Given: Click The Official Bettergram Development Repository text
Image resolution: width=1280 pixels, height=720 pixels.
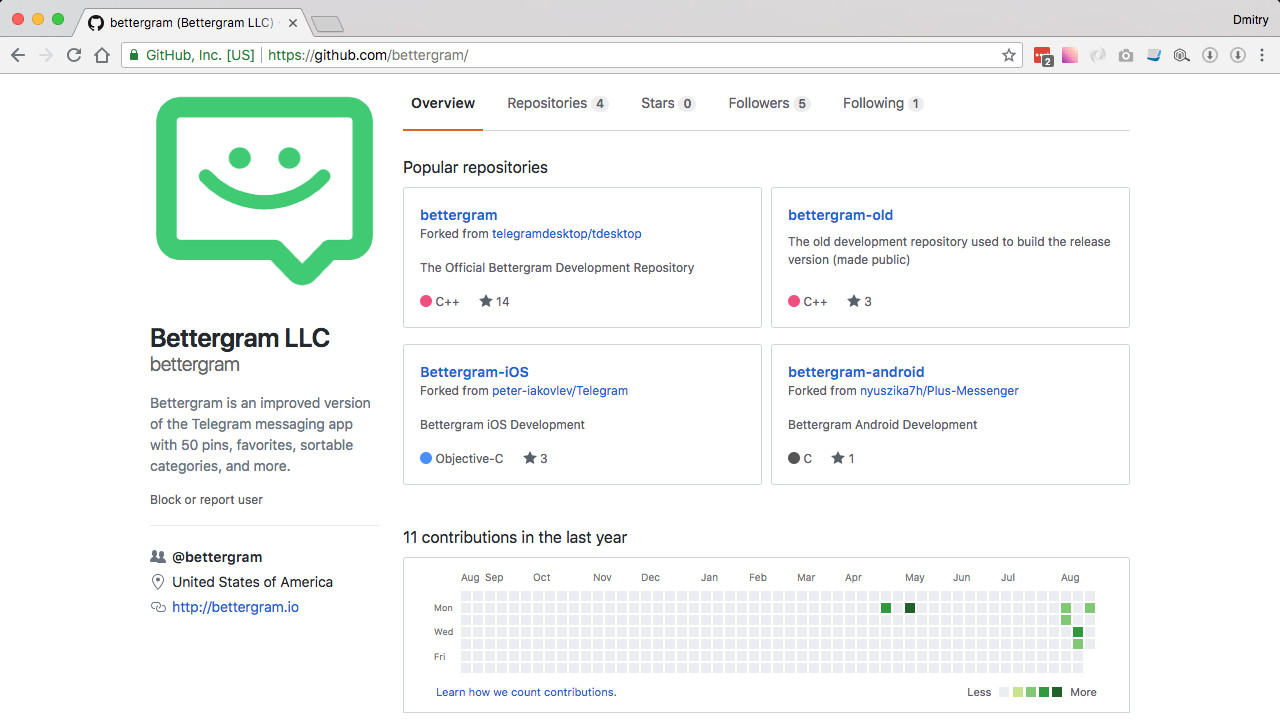Looking at the screenshot, I should (557, 268).
